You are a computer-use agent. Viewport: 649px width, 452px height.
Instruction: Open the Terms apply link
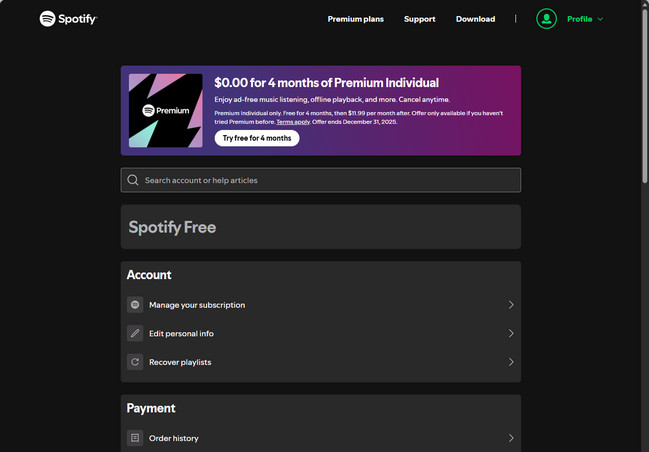coord(293,122)
